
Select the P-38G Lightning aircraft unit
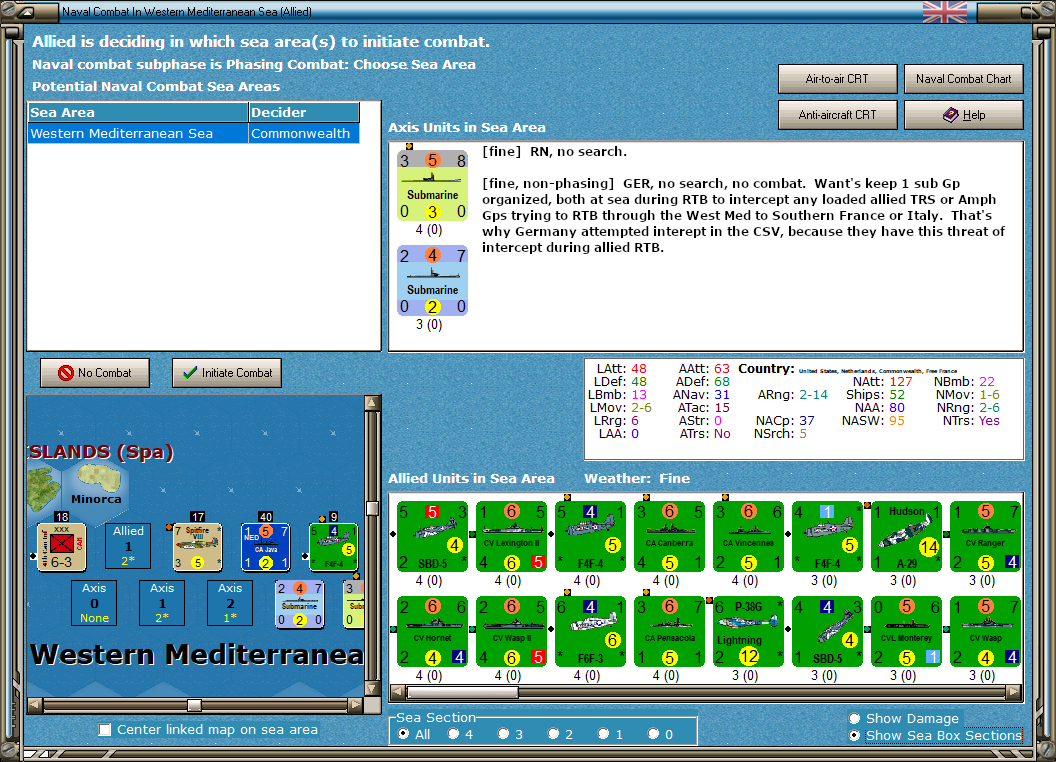click(x=748, y=631)
